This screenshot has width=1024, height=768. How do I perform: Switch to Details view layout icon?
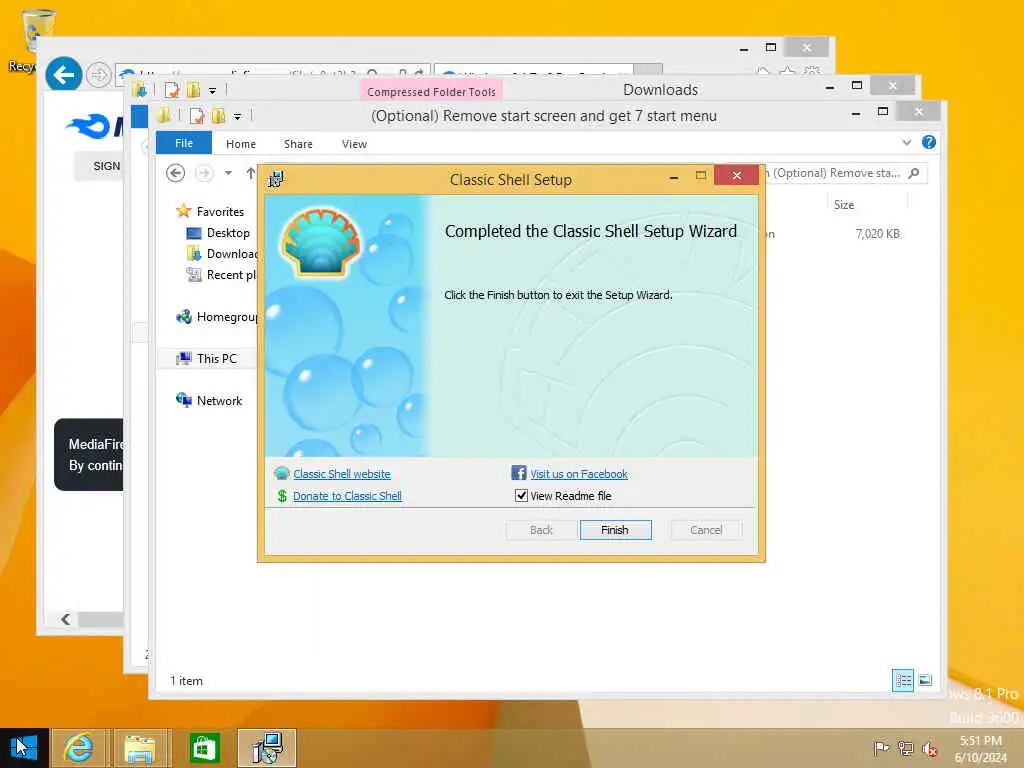[903, 680]
